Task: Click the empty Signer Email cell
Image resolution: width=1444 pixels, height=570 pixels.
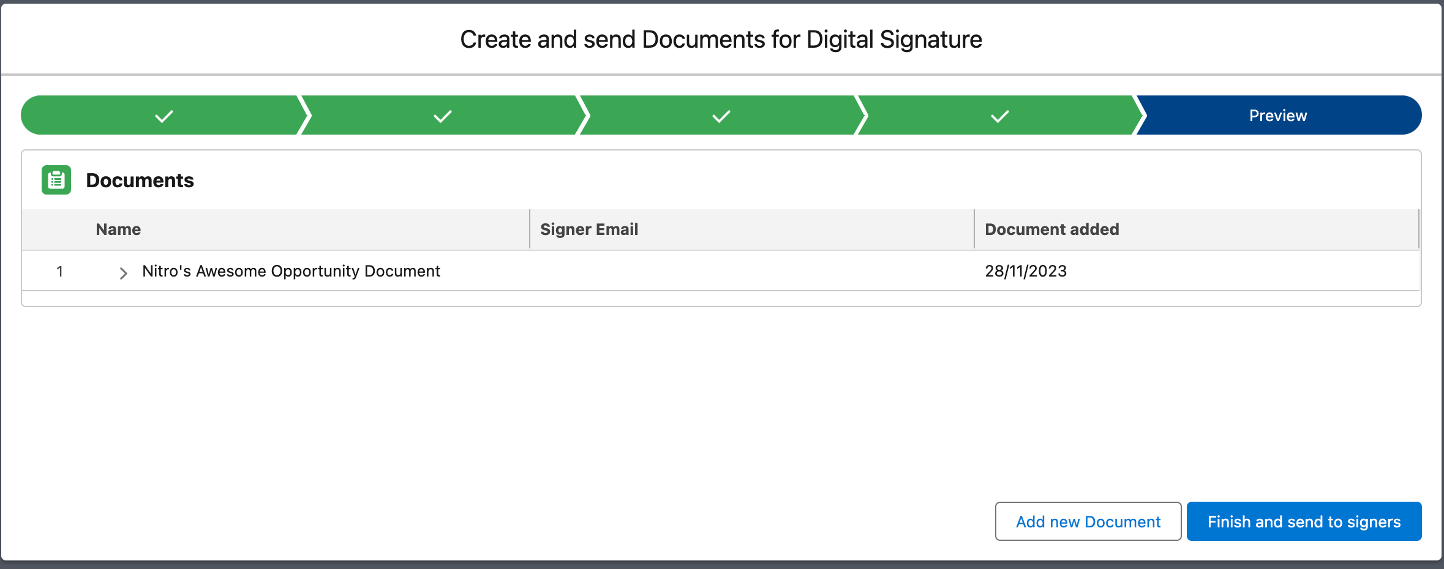Action: pos(750,271)
